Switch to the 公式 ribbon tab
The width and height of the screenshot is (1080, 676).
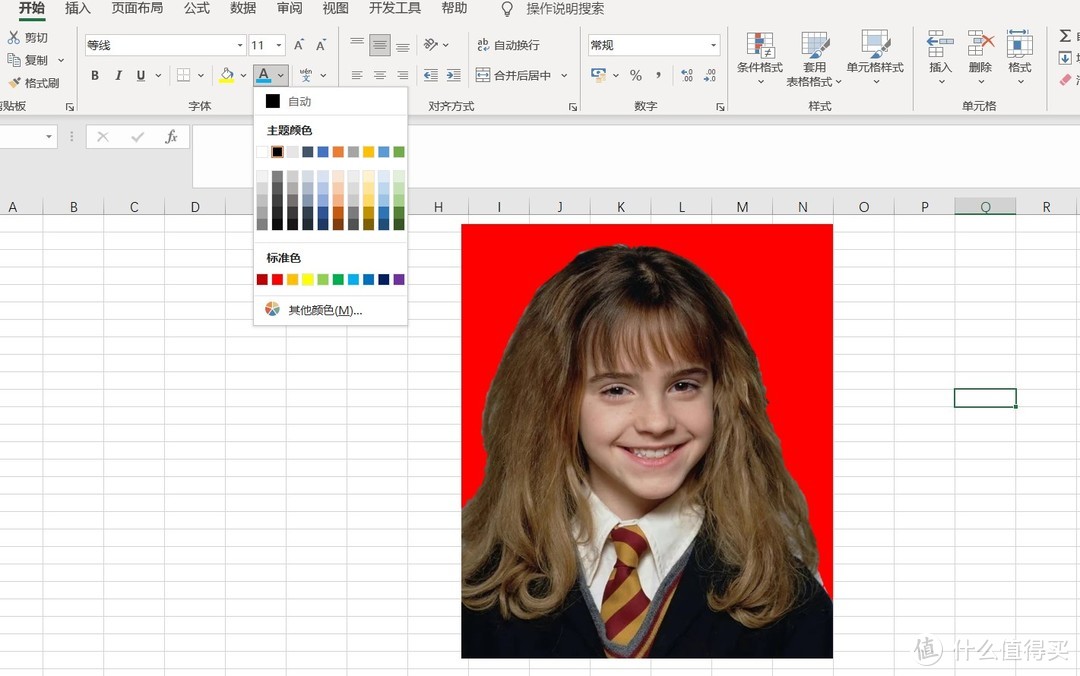197,8
